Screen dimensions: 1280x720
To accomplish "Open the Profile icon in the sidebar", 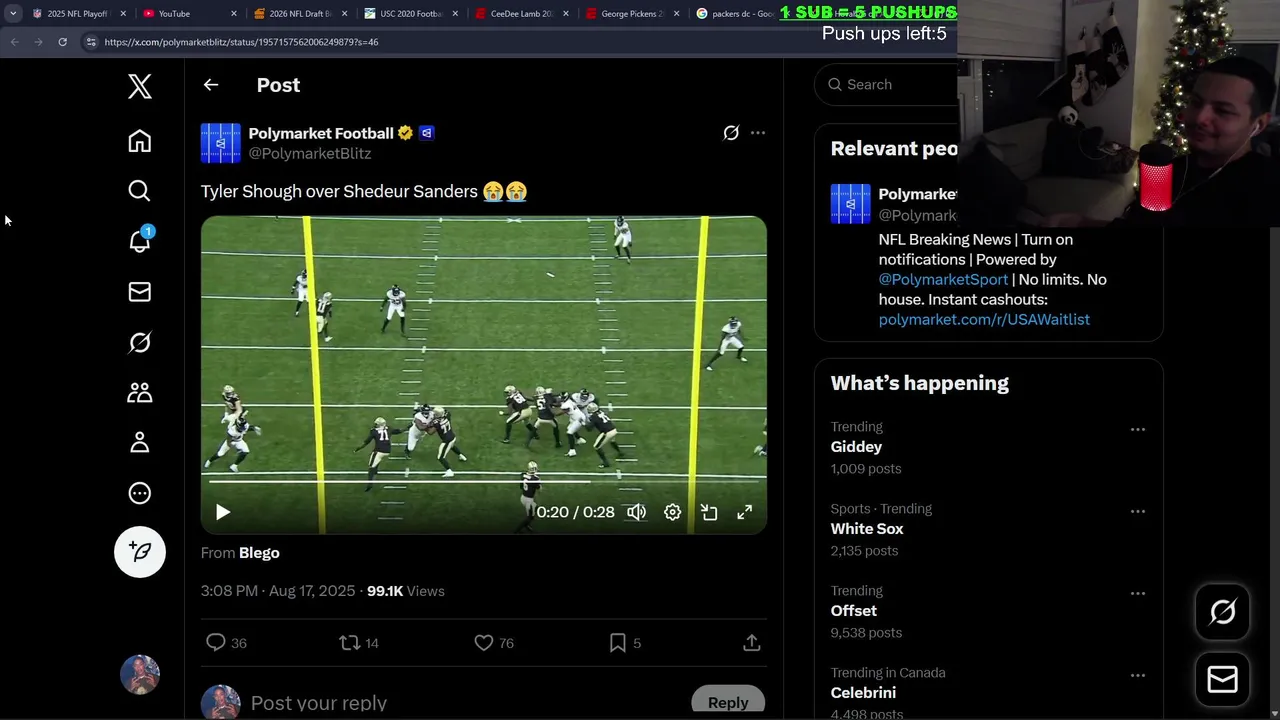I will coord(140,443).
